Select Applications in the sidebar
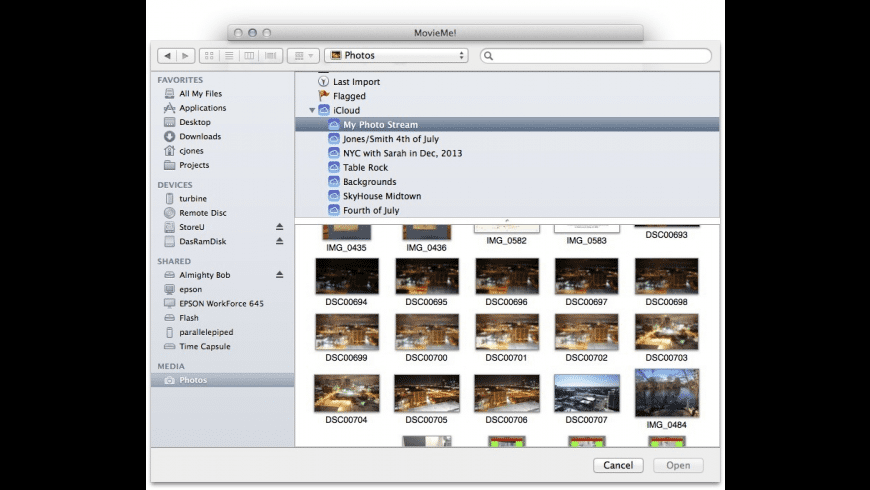 click(202, 108)
